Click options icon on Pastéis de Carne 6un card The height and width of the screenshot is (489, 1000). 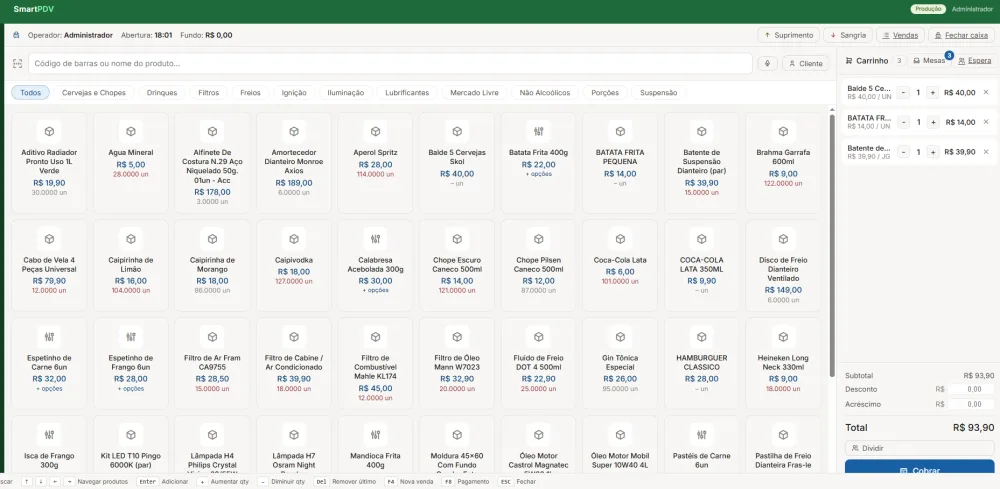pyautogui.click(x=702, y=435)
